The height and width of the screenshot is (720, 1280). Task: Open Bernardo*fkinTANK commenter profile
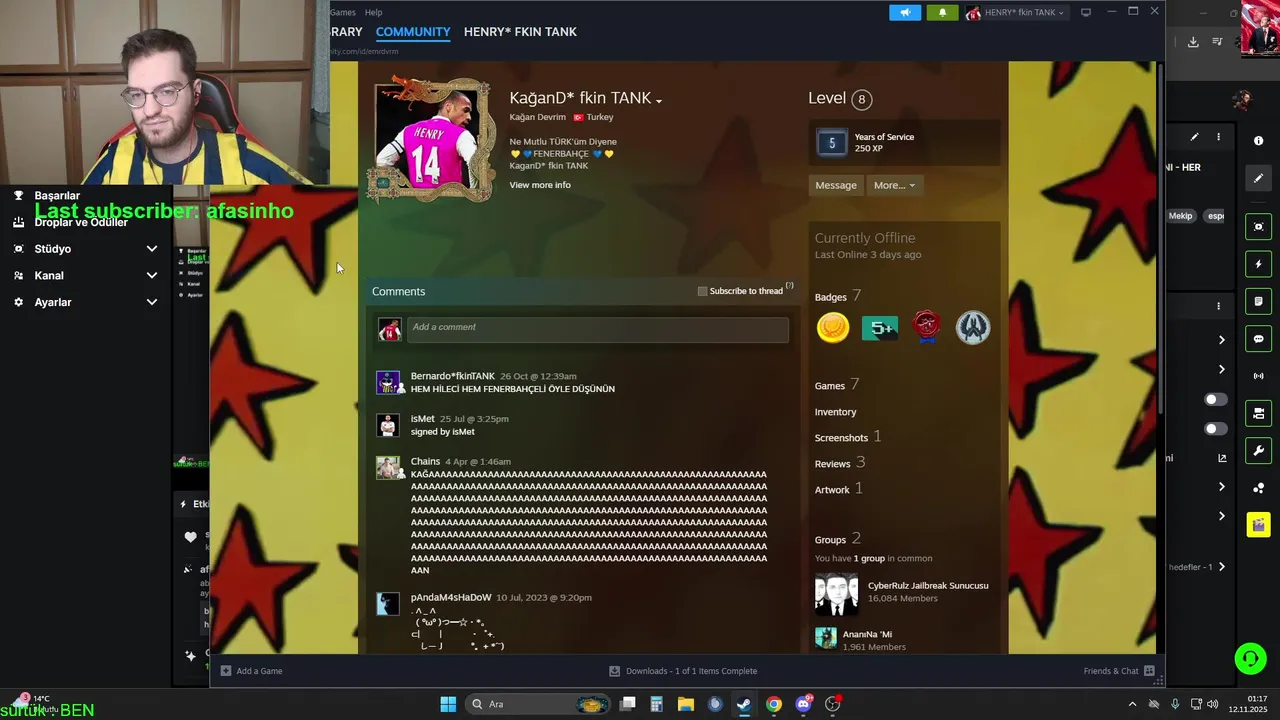point(452,376)
